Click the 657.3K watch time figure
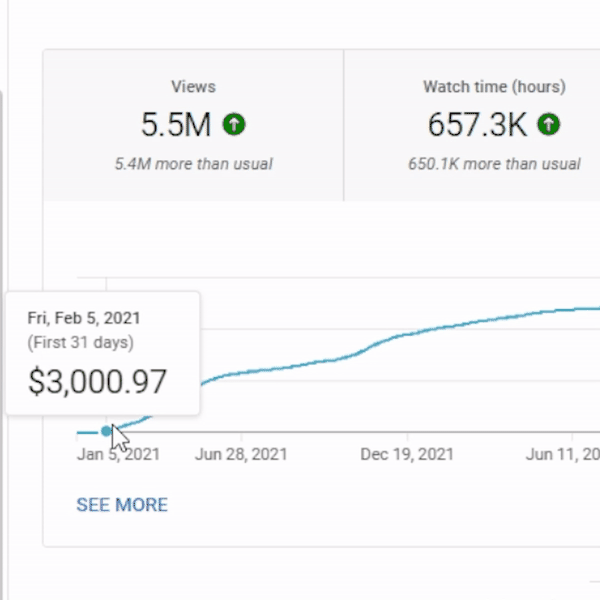The height and width of the screenshot is (600, 600). [x=478, y=125]
